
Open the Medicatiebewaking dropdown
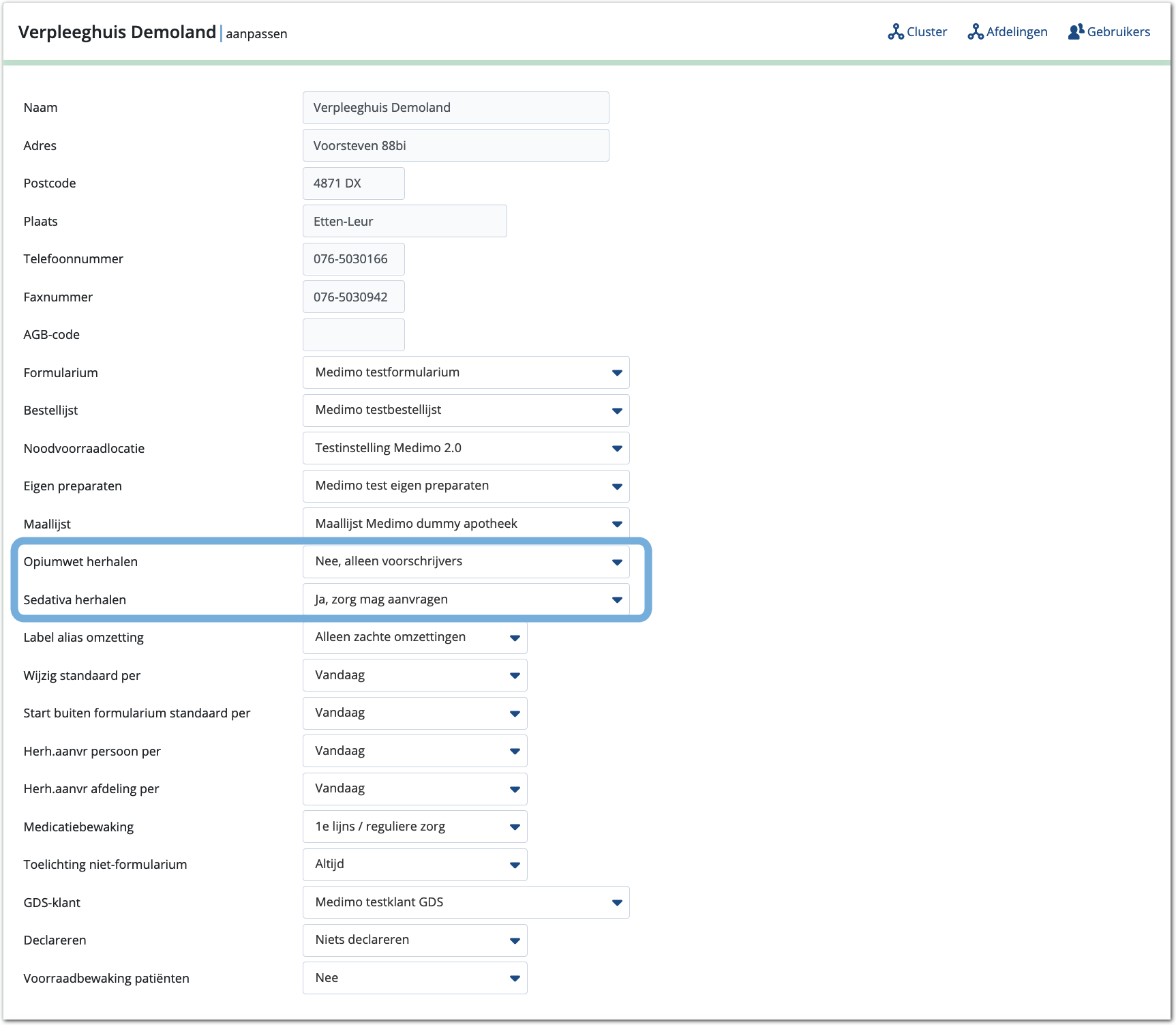[x=414, y=827]
